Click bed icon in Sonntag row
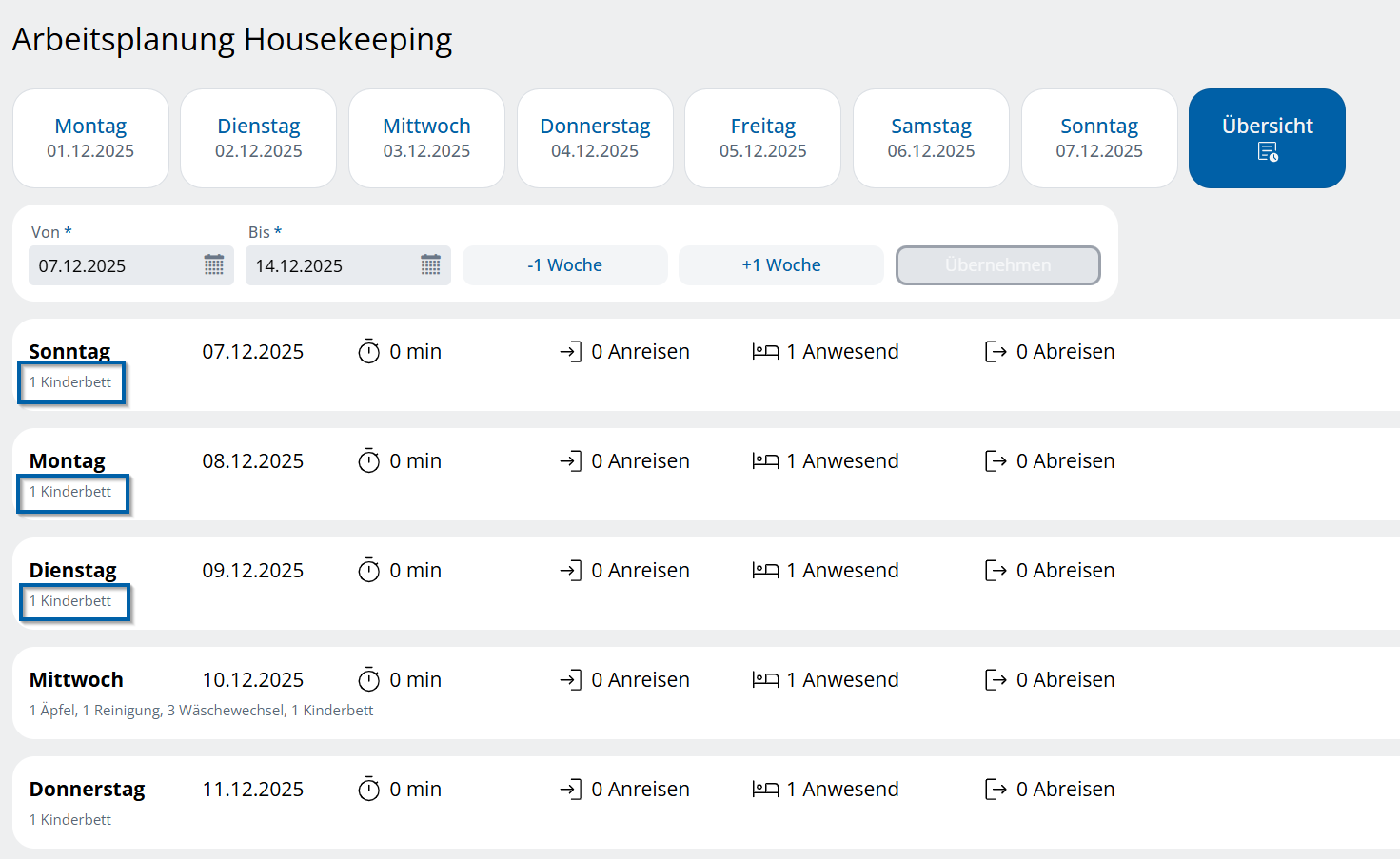The image size is (1400, 859). click(765, 352)
